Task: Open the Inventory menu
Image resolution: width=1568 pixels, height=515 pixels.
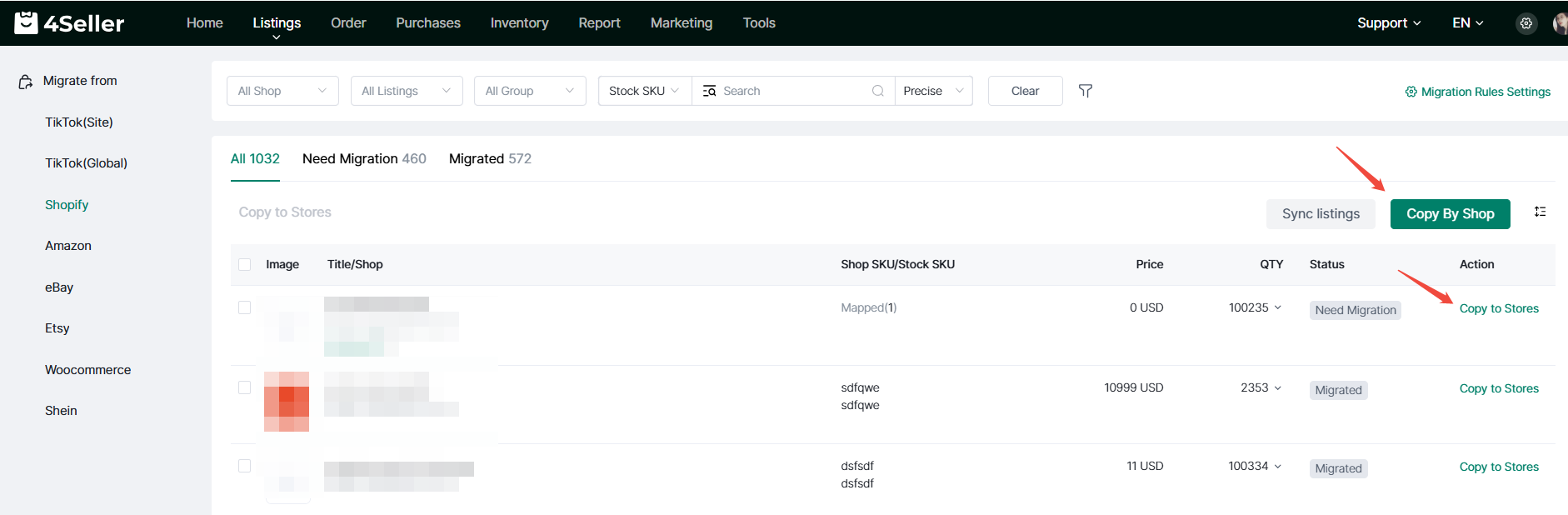Action: [519, 23]
